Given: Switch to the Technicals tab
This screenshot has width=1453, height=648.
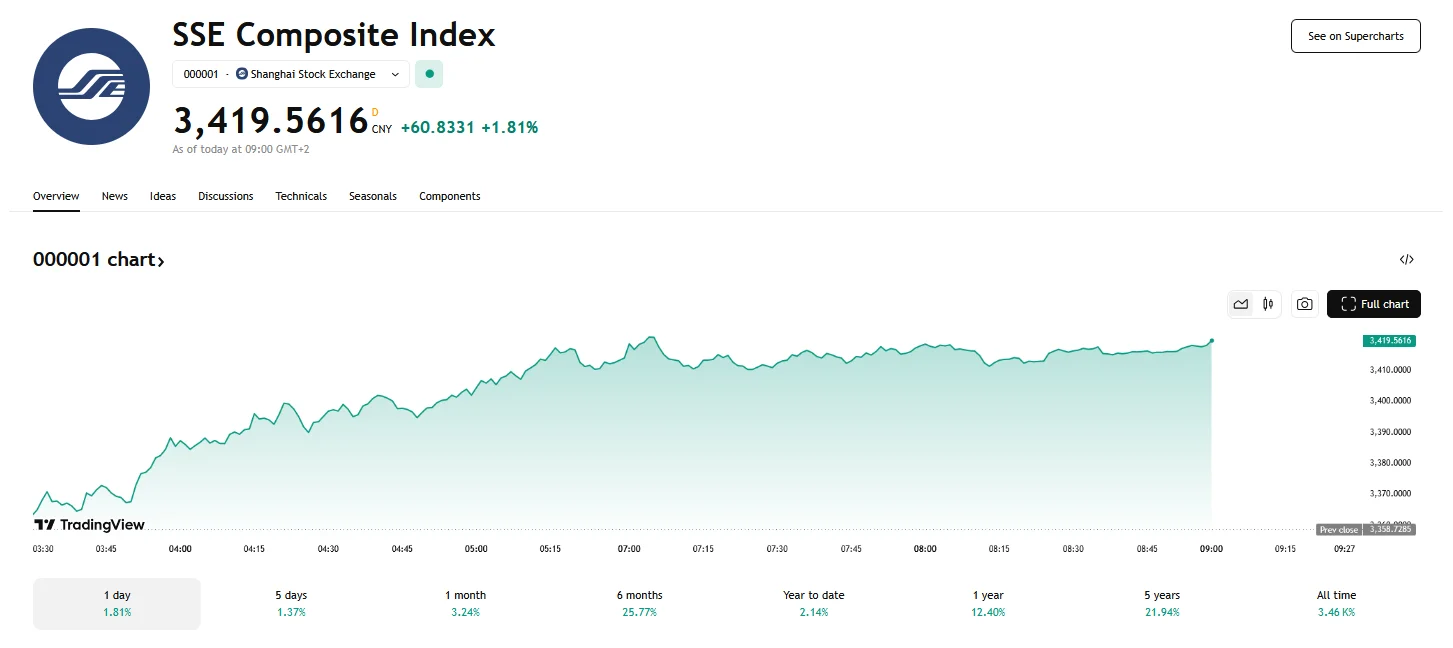Looking at the screenshot, I should pyautogui.click(x=301, y=196).
